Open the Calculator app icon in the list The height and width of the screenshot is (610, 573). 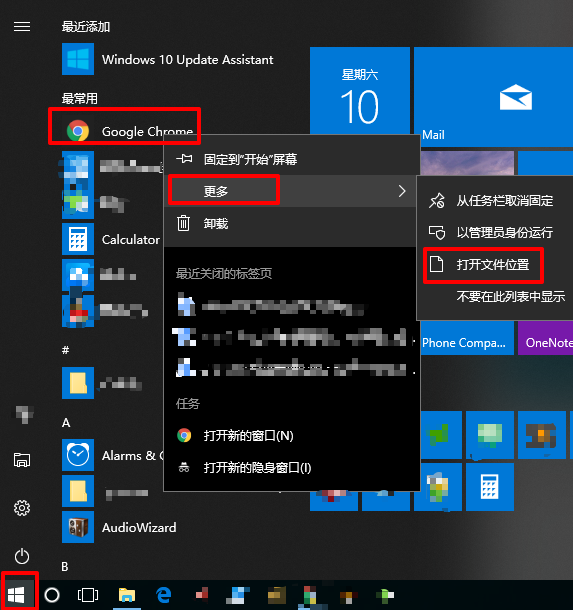78,239
